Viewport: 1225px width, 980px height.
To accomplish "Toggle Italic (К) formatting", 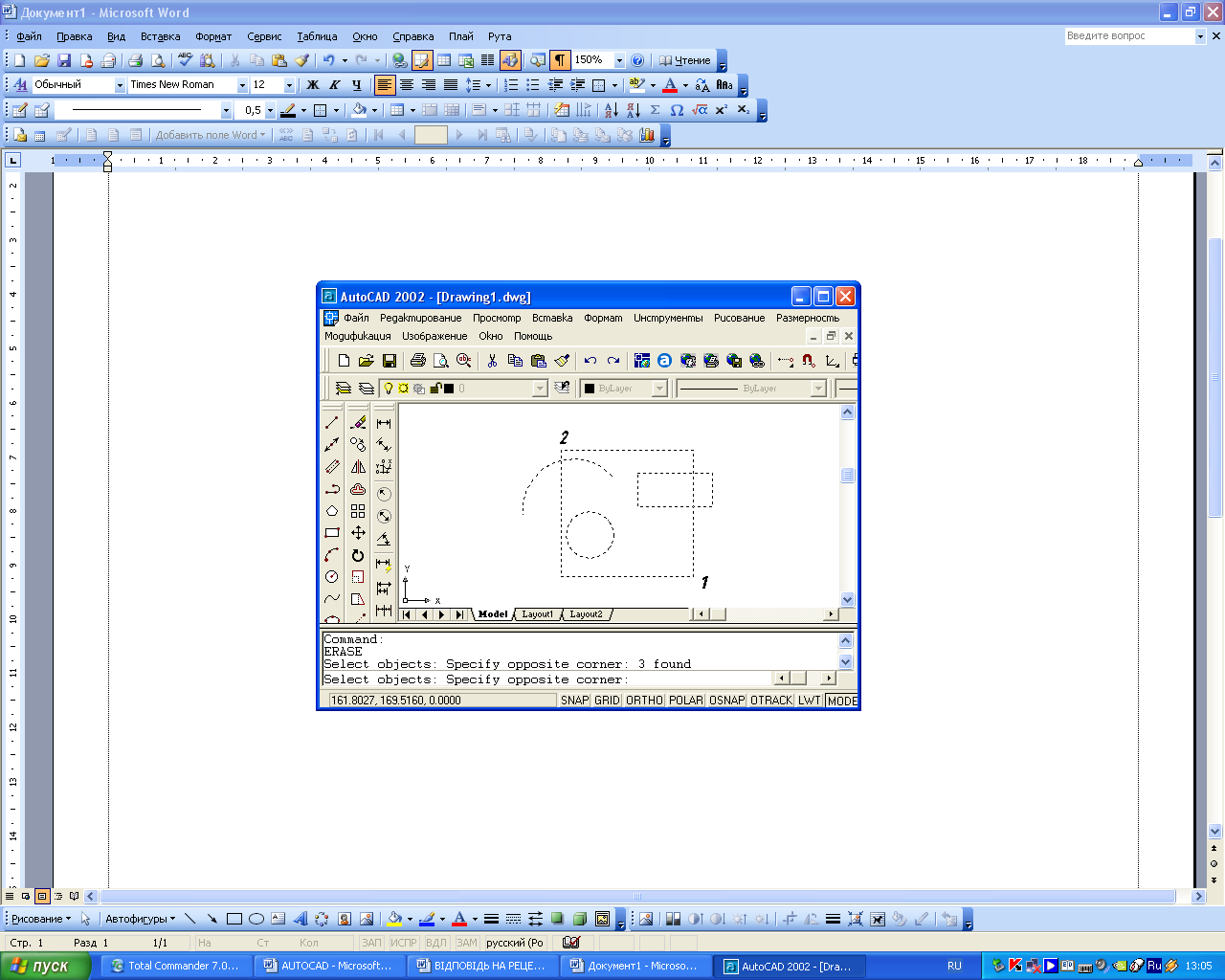I will [x=334, y=85].
